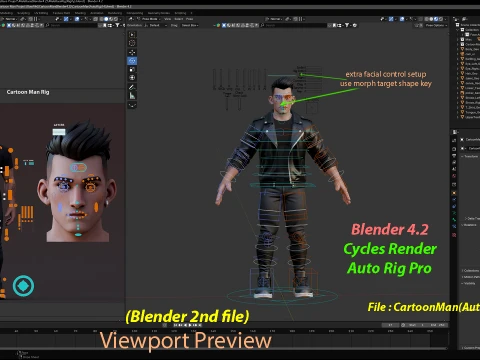
Task: Click the head picker thumbnail in rig panel
Action: click(77, 182)
